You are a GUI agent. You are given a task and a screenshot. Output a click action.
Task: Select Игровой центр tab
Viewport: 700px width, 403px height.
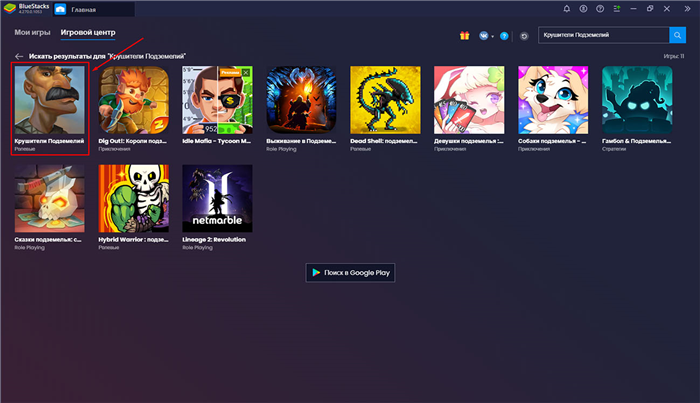88,32
